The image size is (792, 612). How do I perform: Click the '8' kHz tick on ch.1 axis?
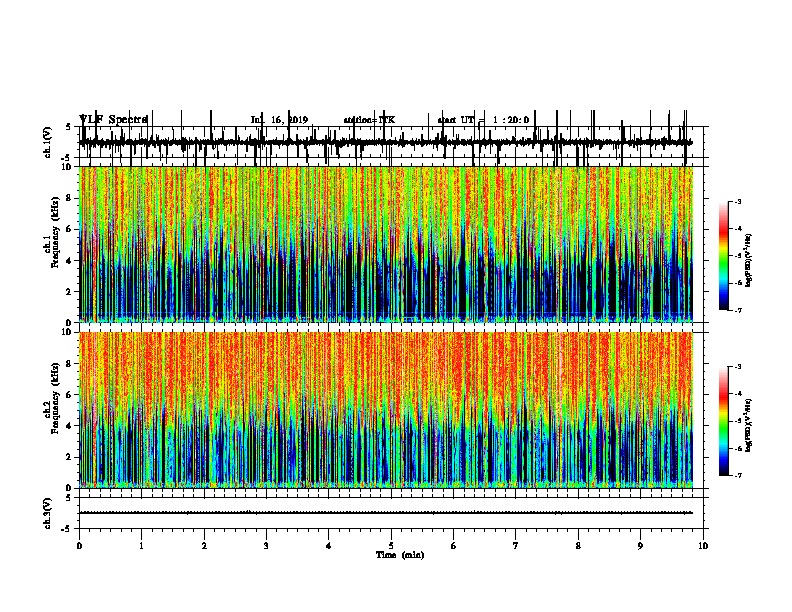click(x=70, y=198)
